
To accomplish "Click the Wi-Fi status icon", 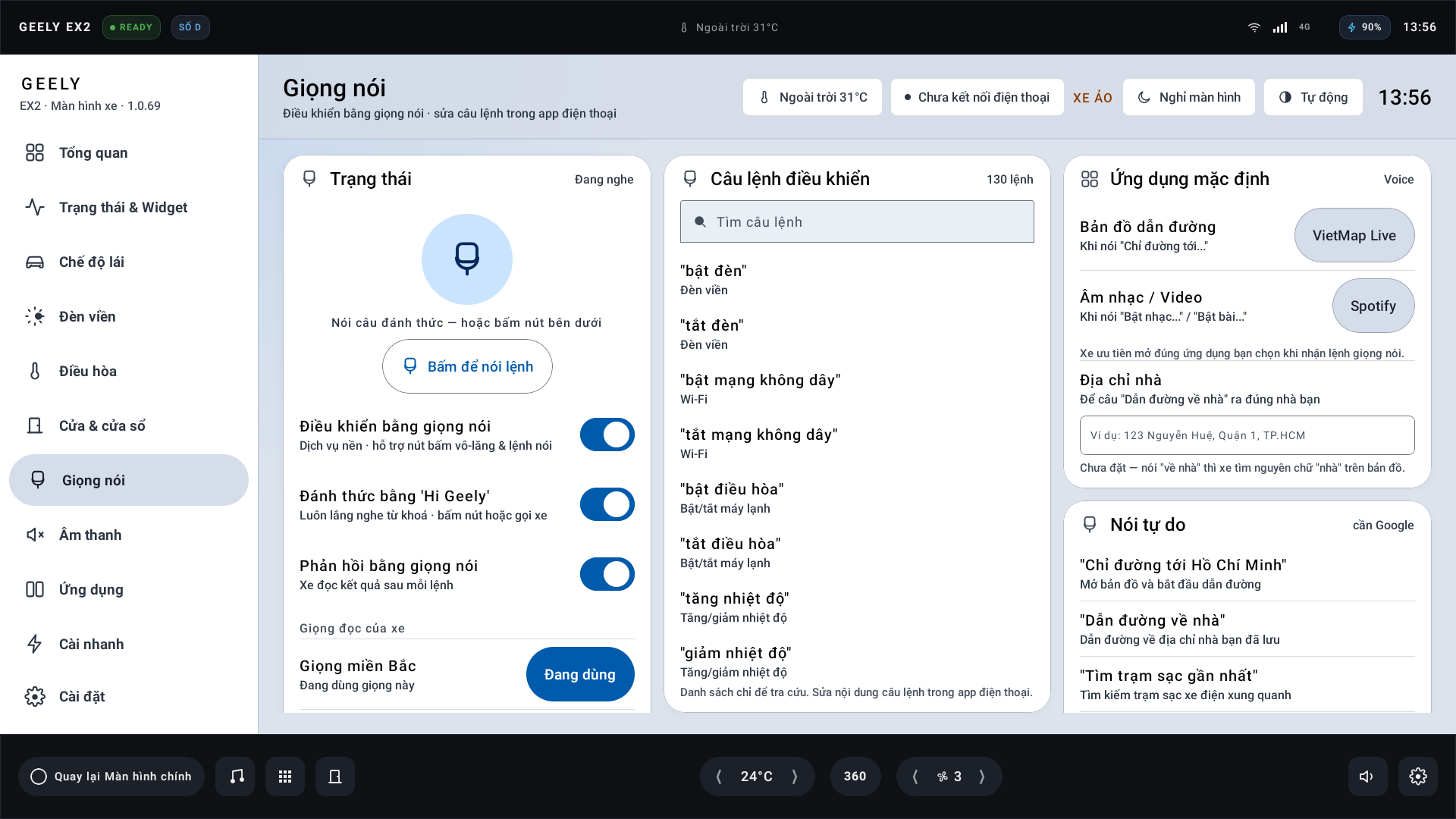I will click(x=1254, y=27).
